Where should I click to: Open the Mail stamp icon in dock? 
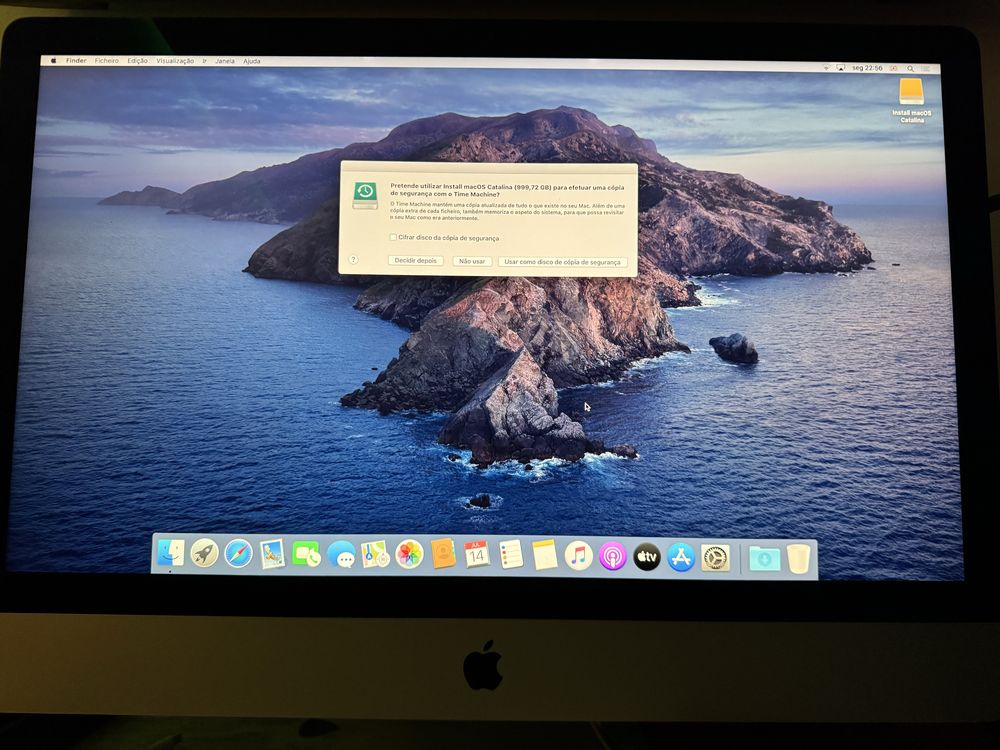pos(272,554)
